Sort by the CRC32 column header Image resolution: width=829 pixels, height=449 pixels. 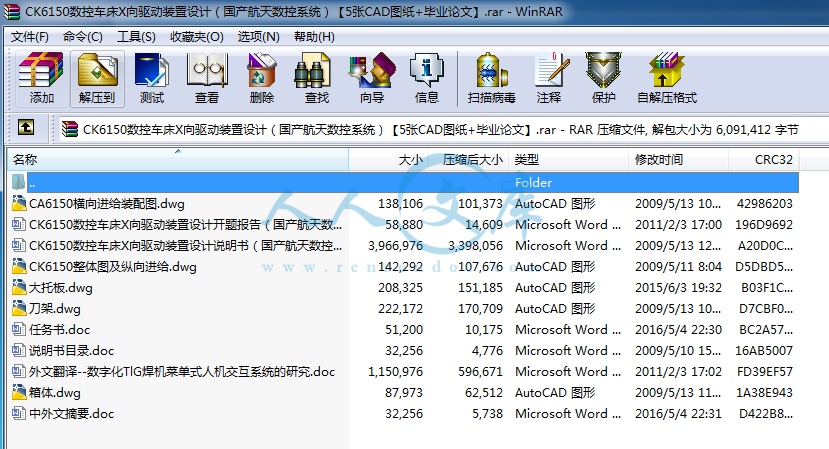tap(763, 159)
